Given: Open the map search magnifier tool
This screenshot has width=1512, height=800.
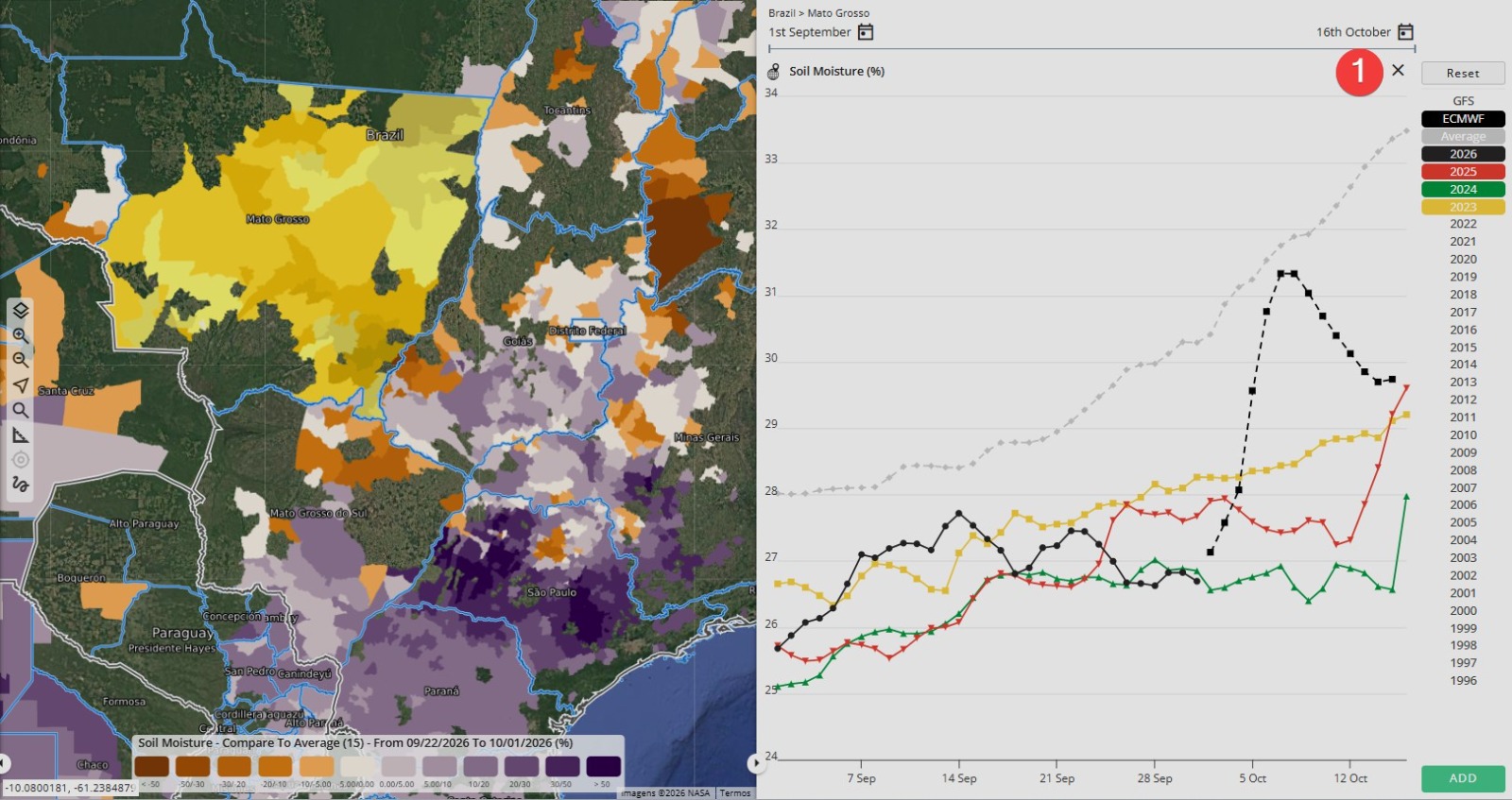Looking at the screenshot, I should [21, 410].
